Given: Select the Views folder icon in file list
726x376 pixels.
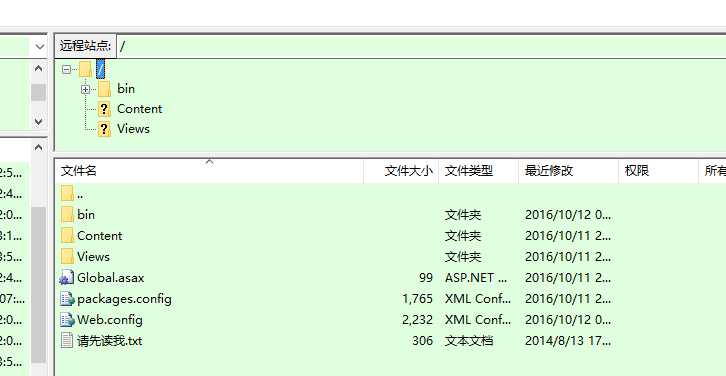Looking at the screenshot, I should point(67,256).
